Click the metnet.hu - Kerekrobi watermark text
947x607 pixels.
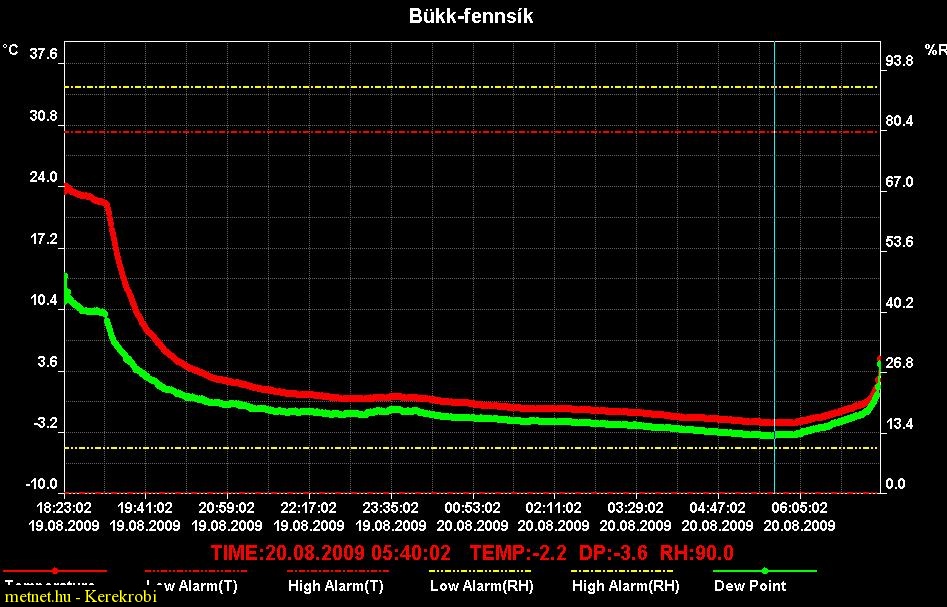pyautogui.click(x=65, y=597)
